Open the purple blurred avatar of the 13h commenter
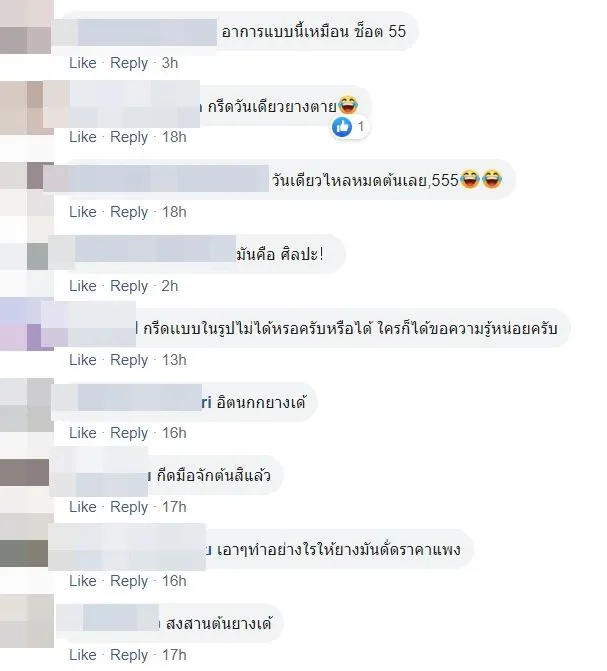The image size is (607, 671). [27, 324]
